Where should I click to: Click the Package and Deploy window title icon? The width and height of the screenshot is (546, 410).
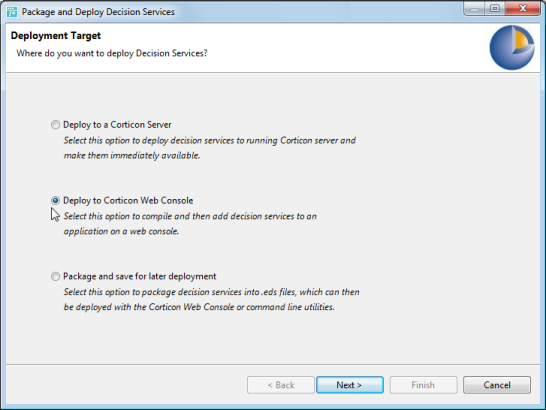point(11,11)
